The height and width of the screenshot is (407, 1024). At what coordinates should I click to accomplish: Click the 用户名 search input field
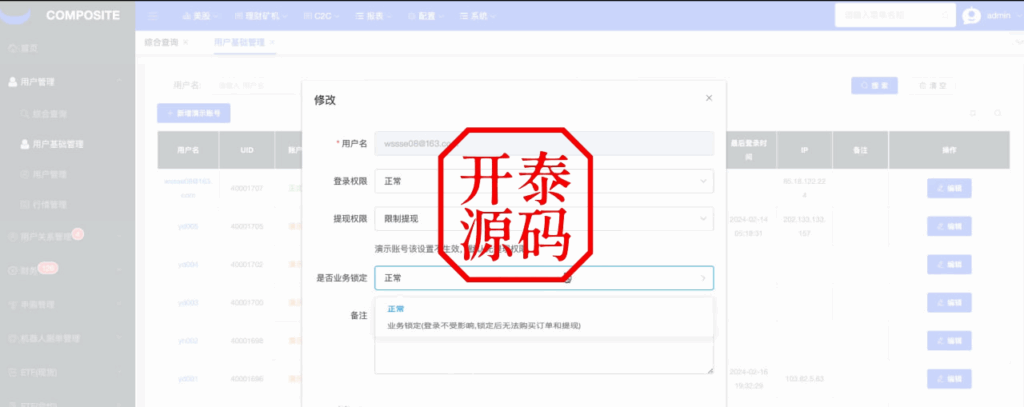255,85
